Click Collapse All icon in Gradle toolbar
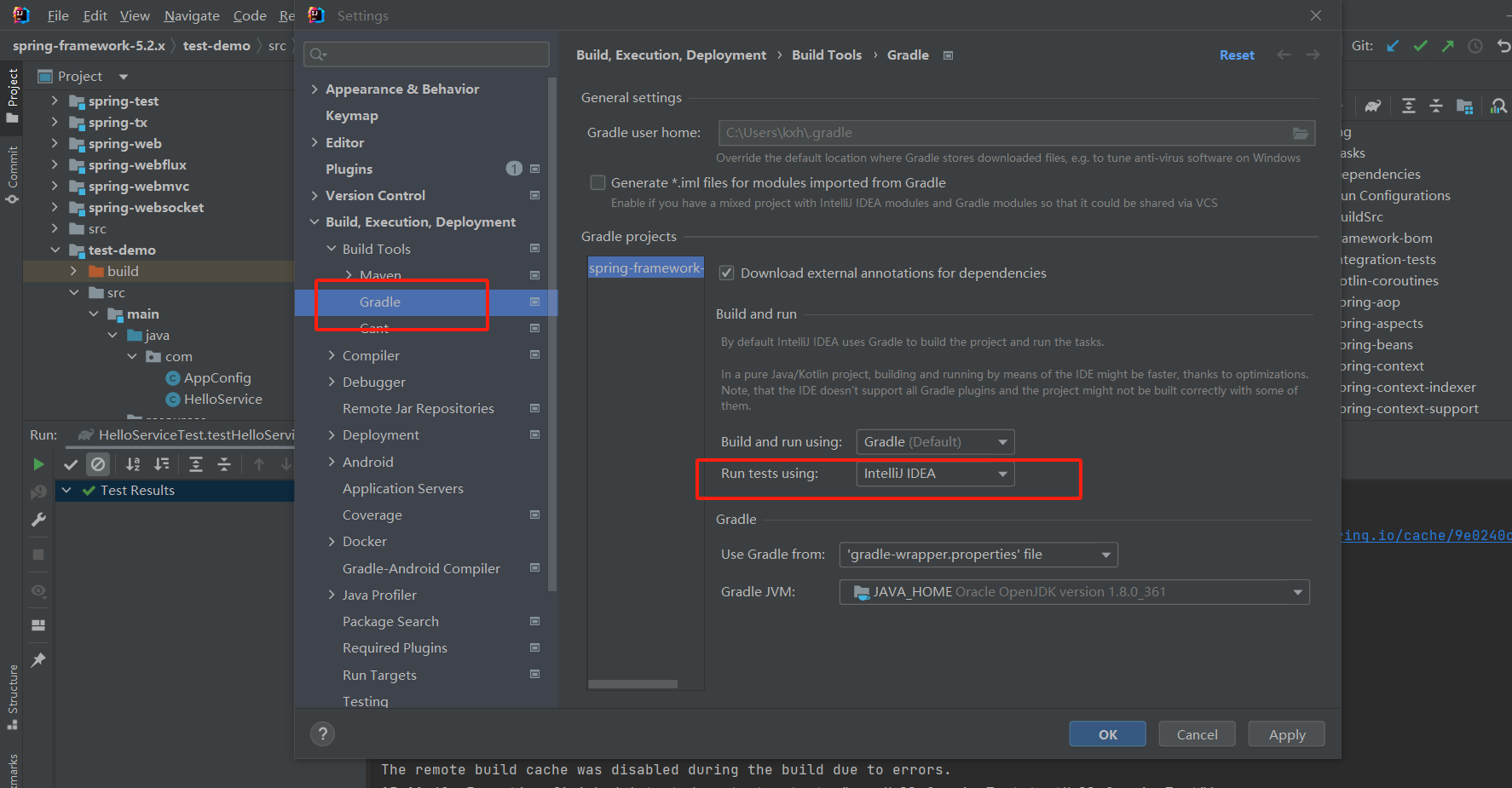The width and height of the screenshot is (1512, 788). (x=1436, y=106)
